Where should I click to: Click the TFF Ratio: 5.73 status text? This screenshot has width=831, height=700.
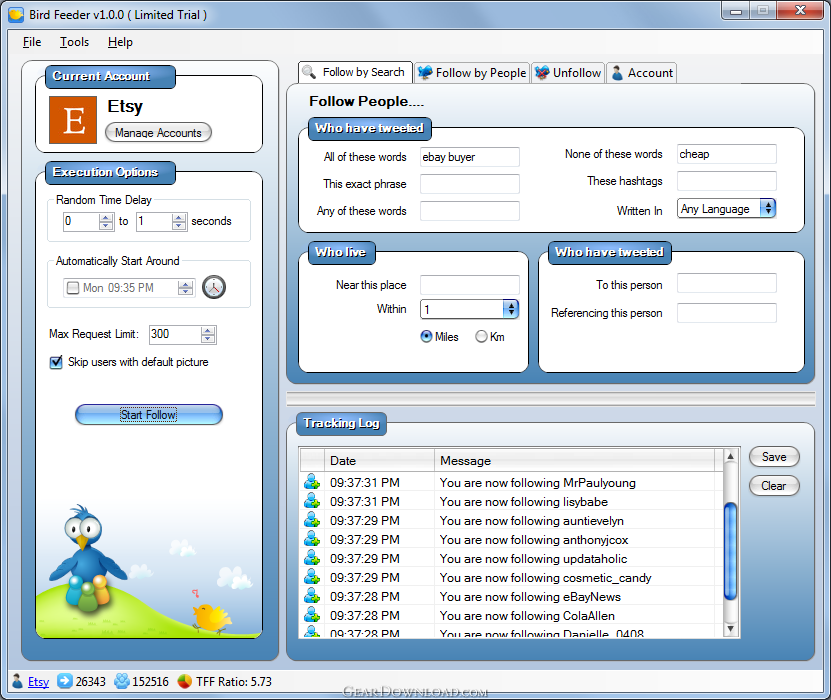(234, 681)
